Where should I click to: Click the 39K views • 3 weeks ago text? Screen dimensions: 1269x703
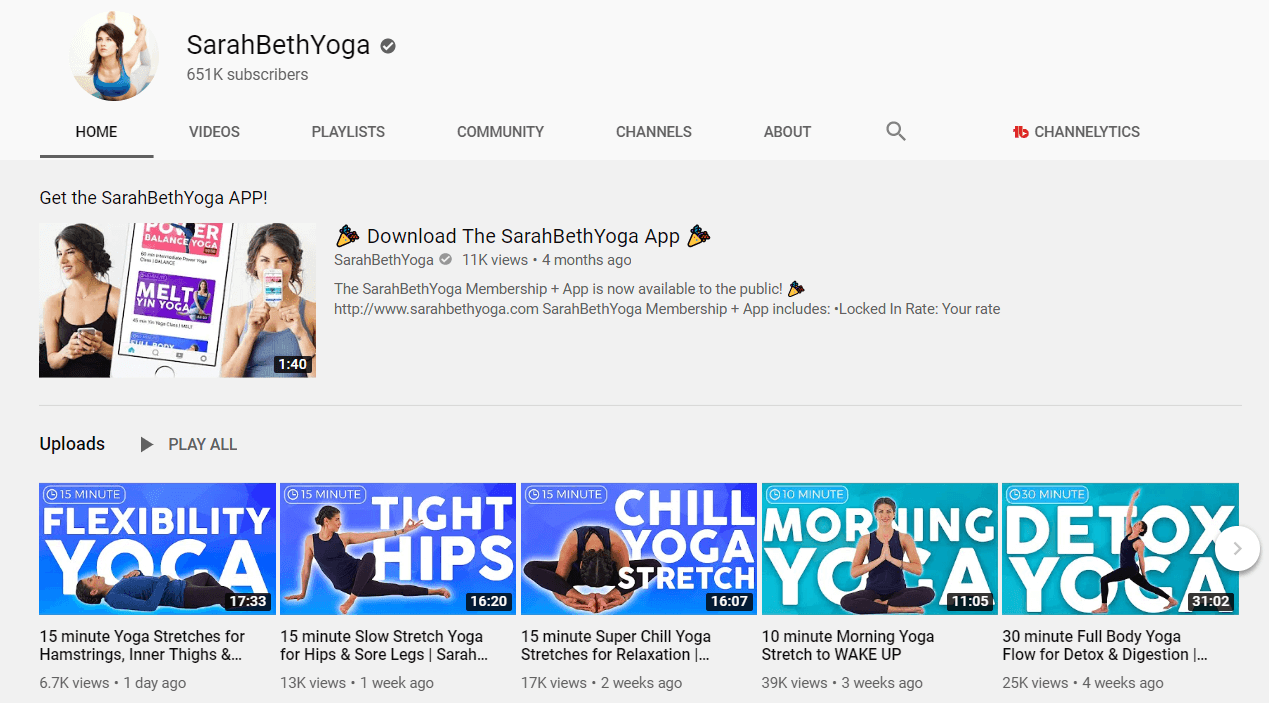(842, 683)
